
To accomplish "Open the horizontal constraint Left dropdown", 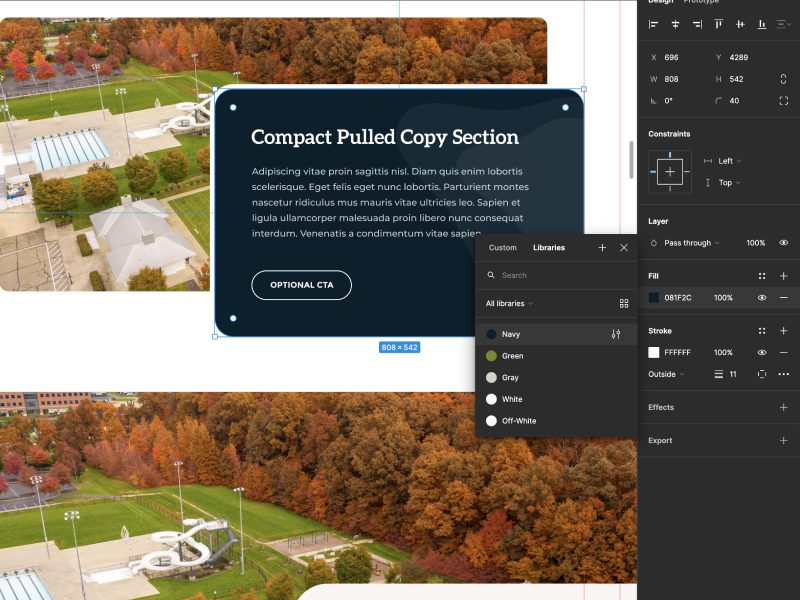I will pos(730,161).
